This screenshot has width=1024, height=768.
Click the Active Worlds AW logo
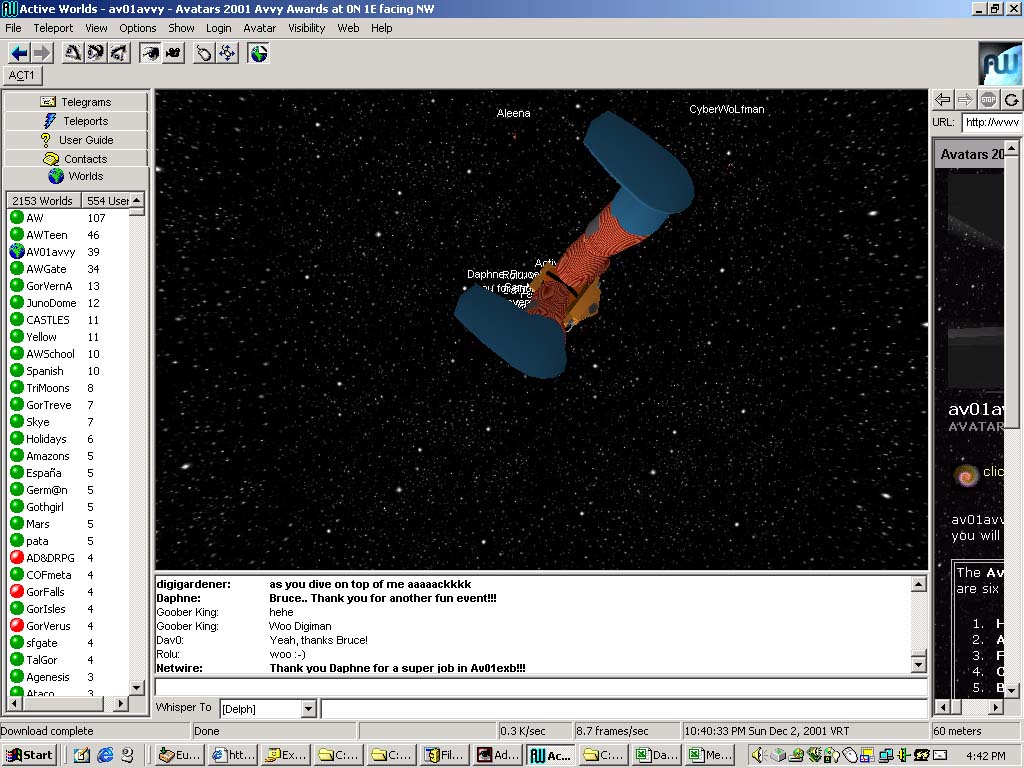point(999,63)
